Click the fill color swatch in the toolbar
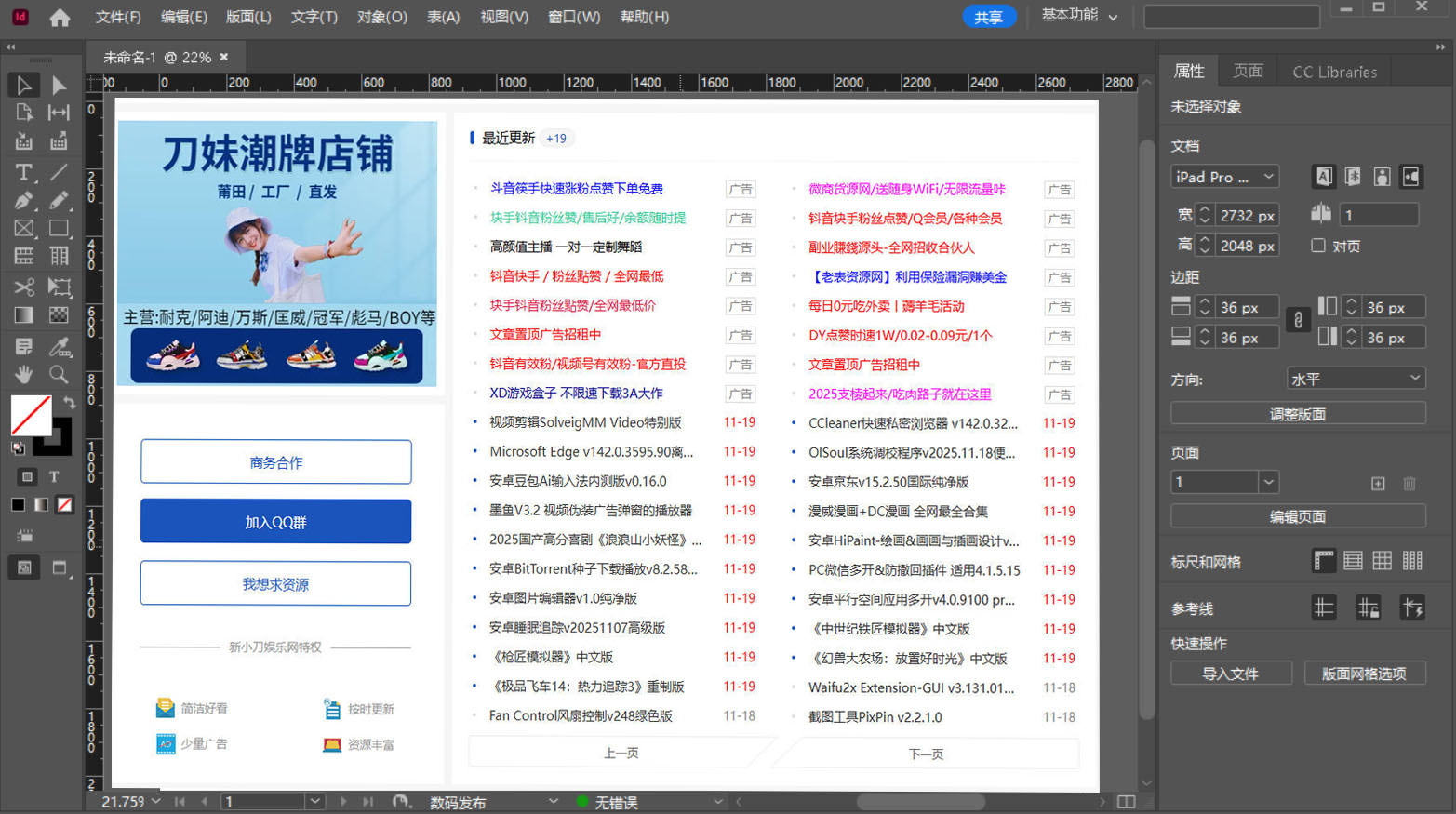 [31, 416]
